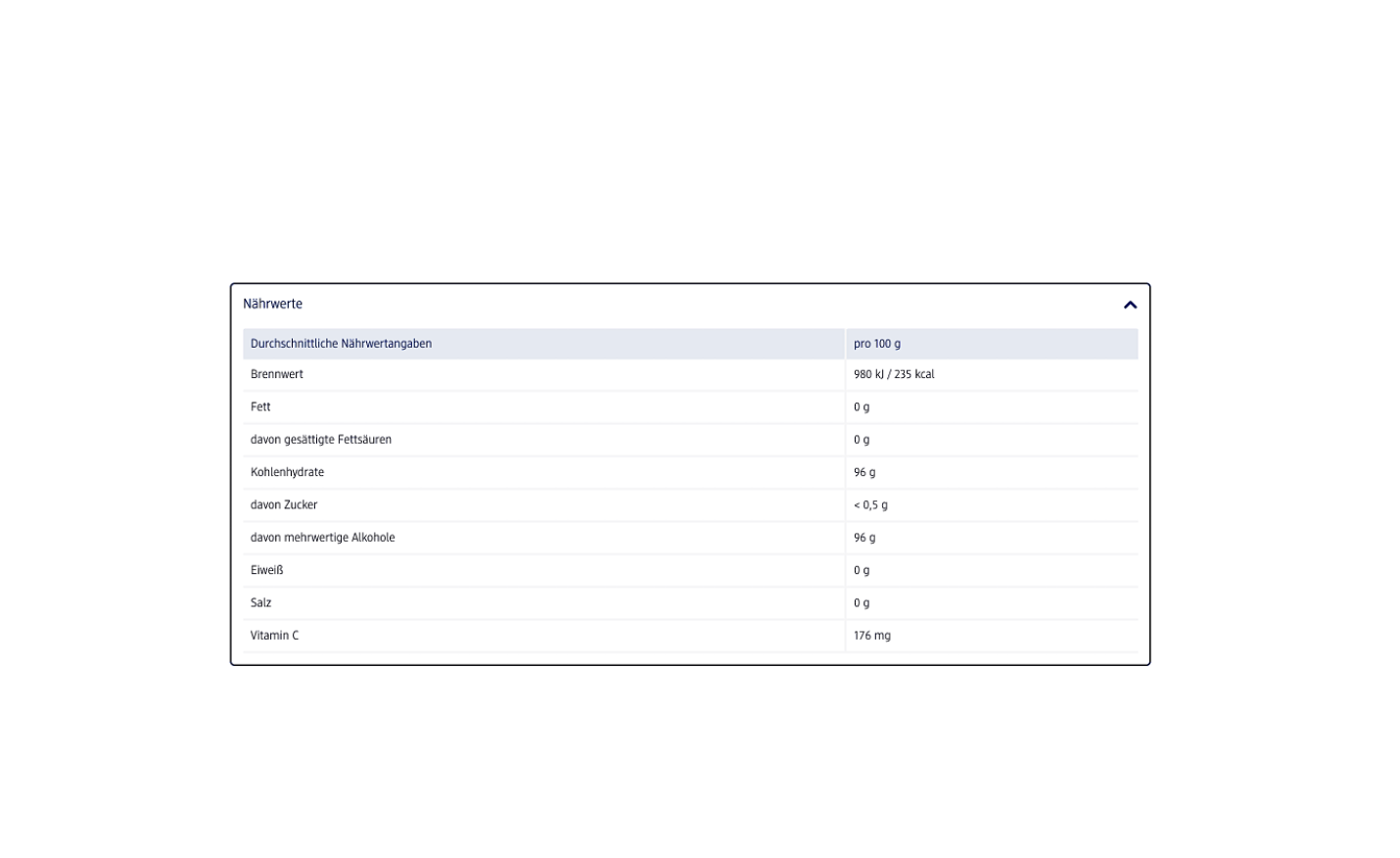Select the Kohlenhydrate row label
The width and height of the screenshot is (1400, 858).
tap(287, 472)
